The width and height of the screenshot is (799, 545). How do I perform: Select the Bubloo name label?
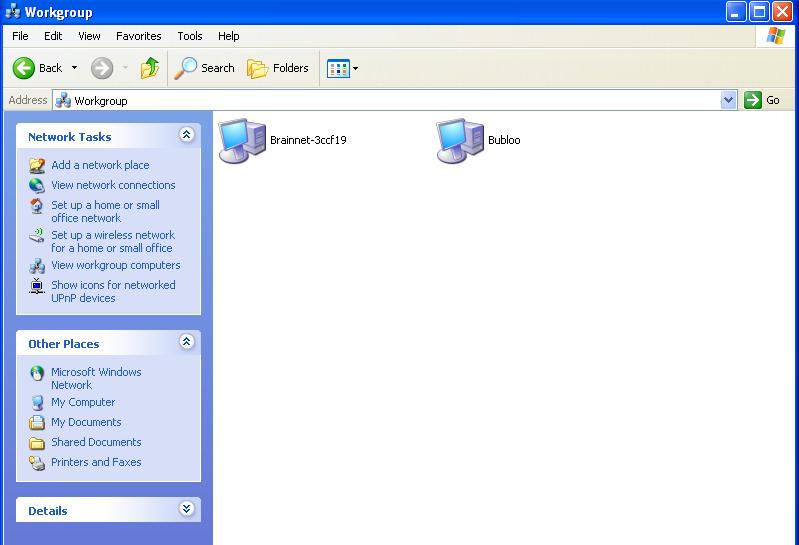coord(504,140)
